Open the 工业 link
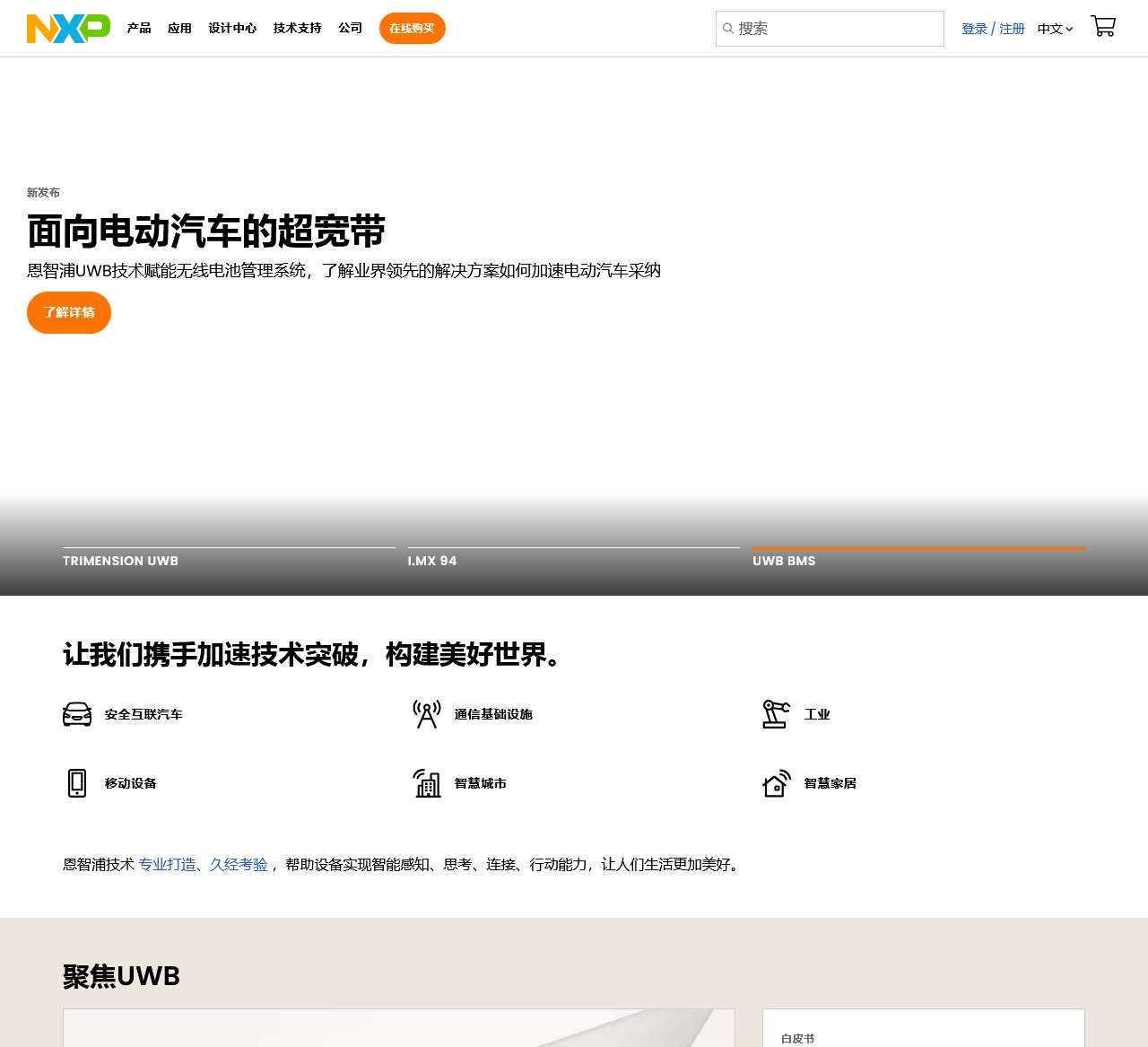Image resolution: width=1148 pixels, height=1047 pixels. tap(817, 714)
